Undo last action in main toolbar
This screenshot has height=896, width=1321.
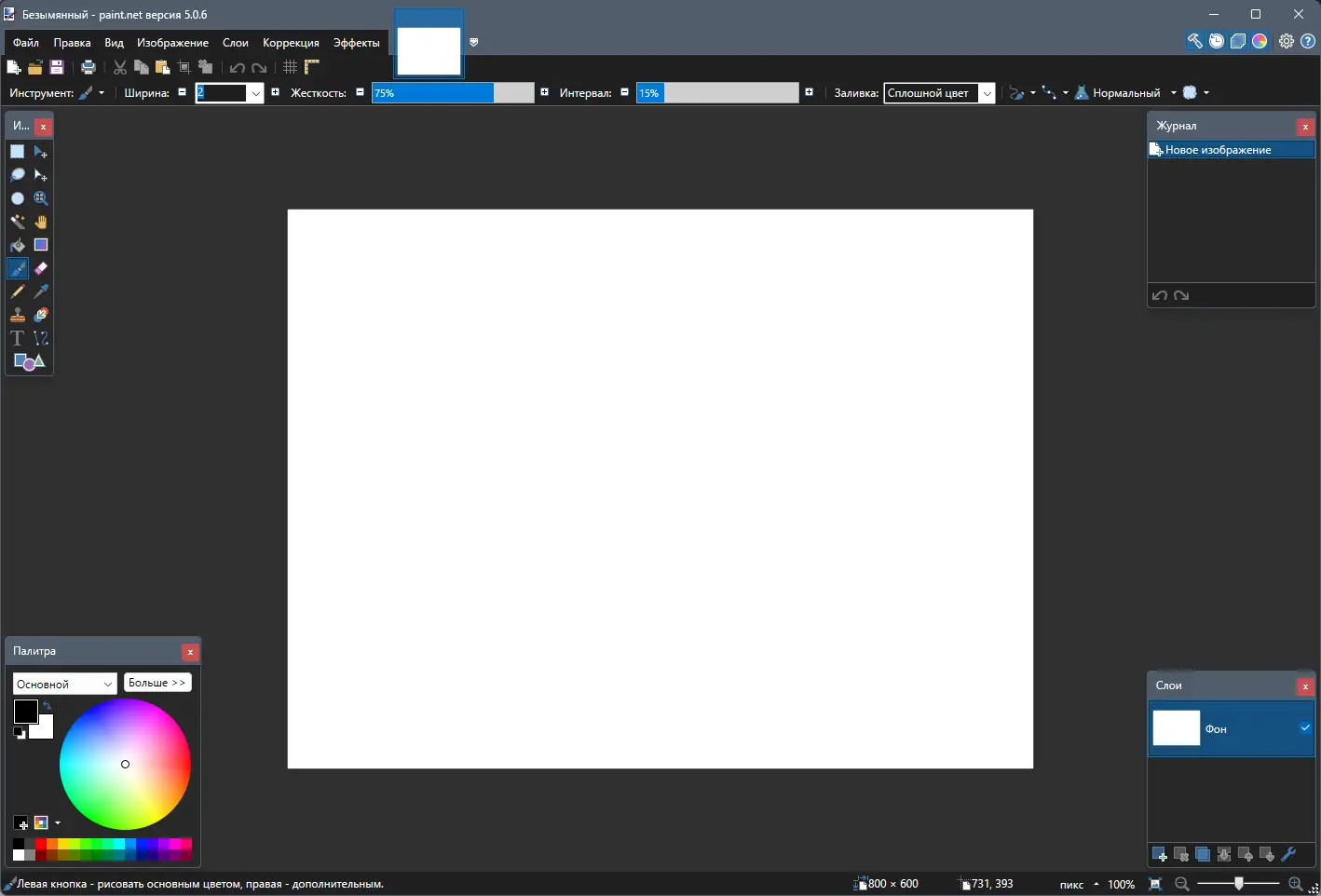click(x=238, y=67)
